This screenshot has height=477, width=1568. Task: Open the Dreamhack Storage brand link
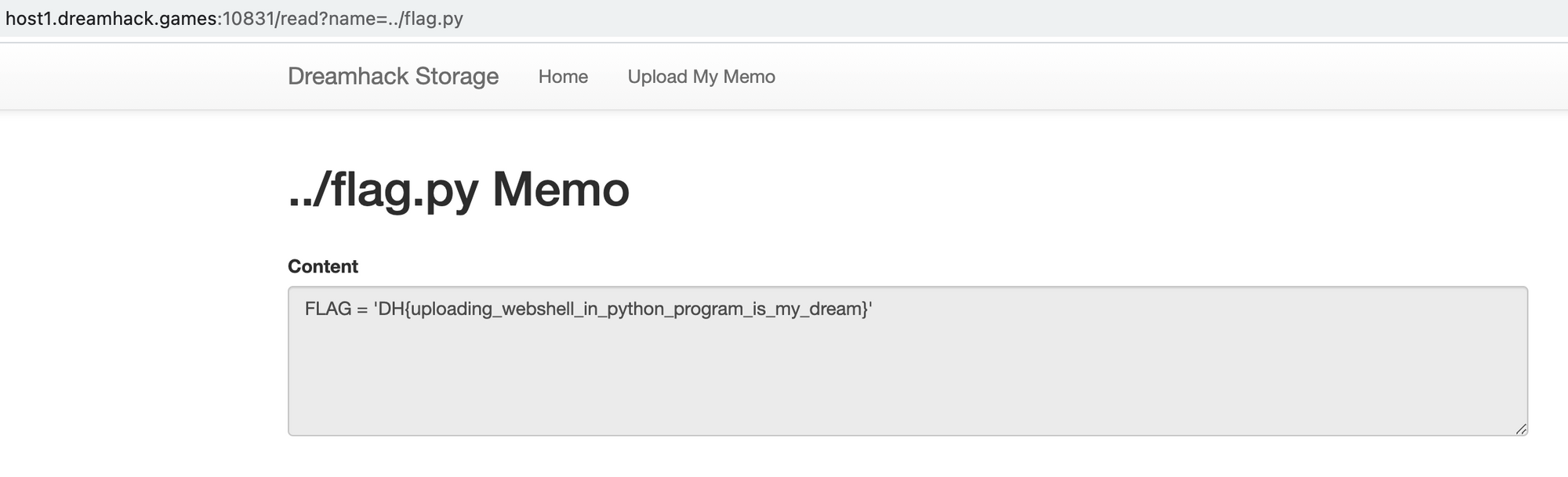(x=393, y=77)
